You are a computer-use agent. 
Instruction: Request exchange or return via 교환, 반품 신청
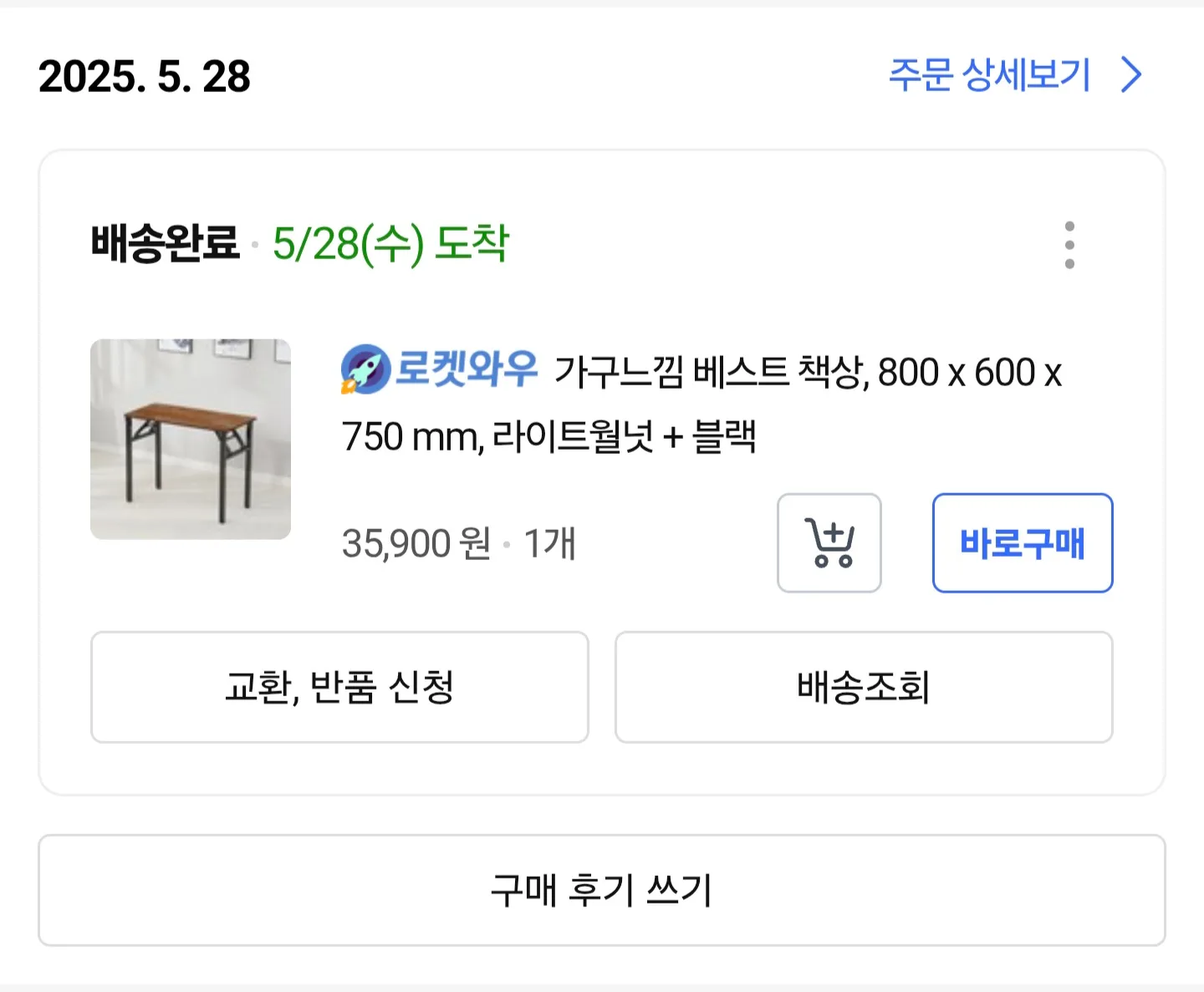tap(339, 687)
